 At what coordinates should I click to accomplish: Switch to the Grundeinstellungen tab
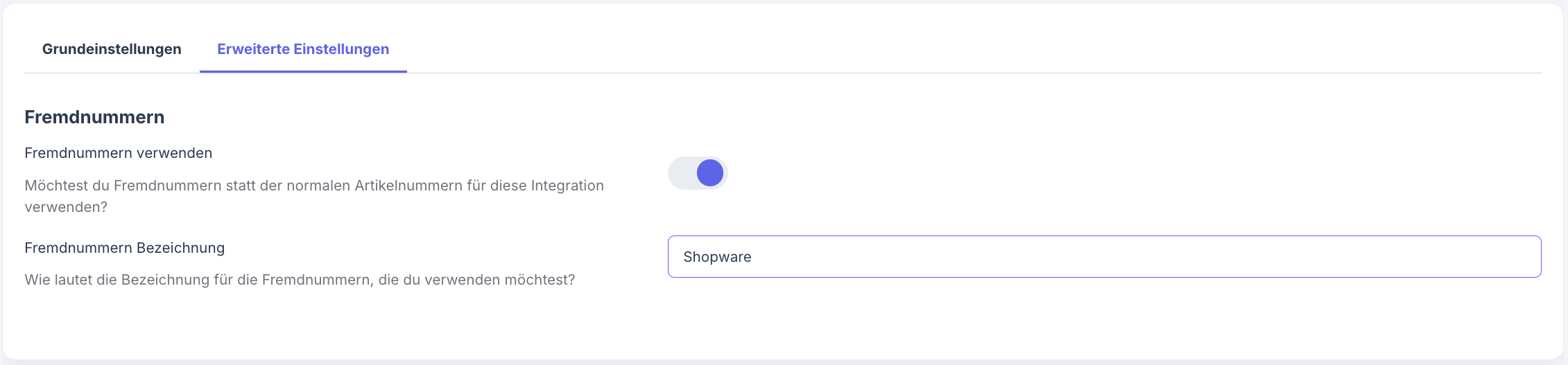pyautogui.click(x=112, y=49)
